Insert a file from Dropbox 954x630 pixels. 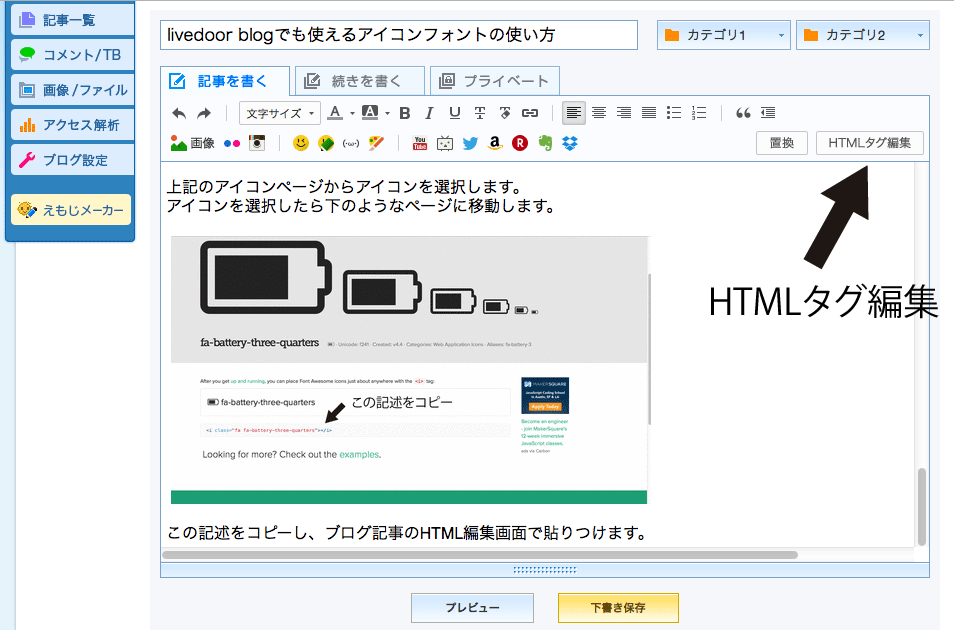click(570, 144)
